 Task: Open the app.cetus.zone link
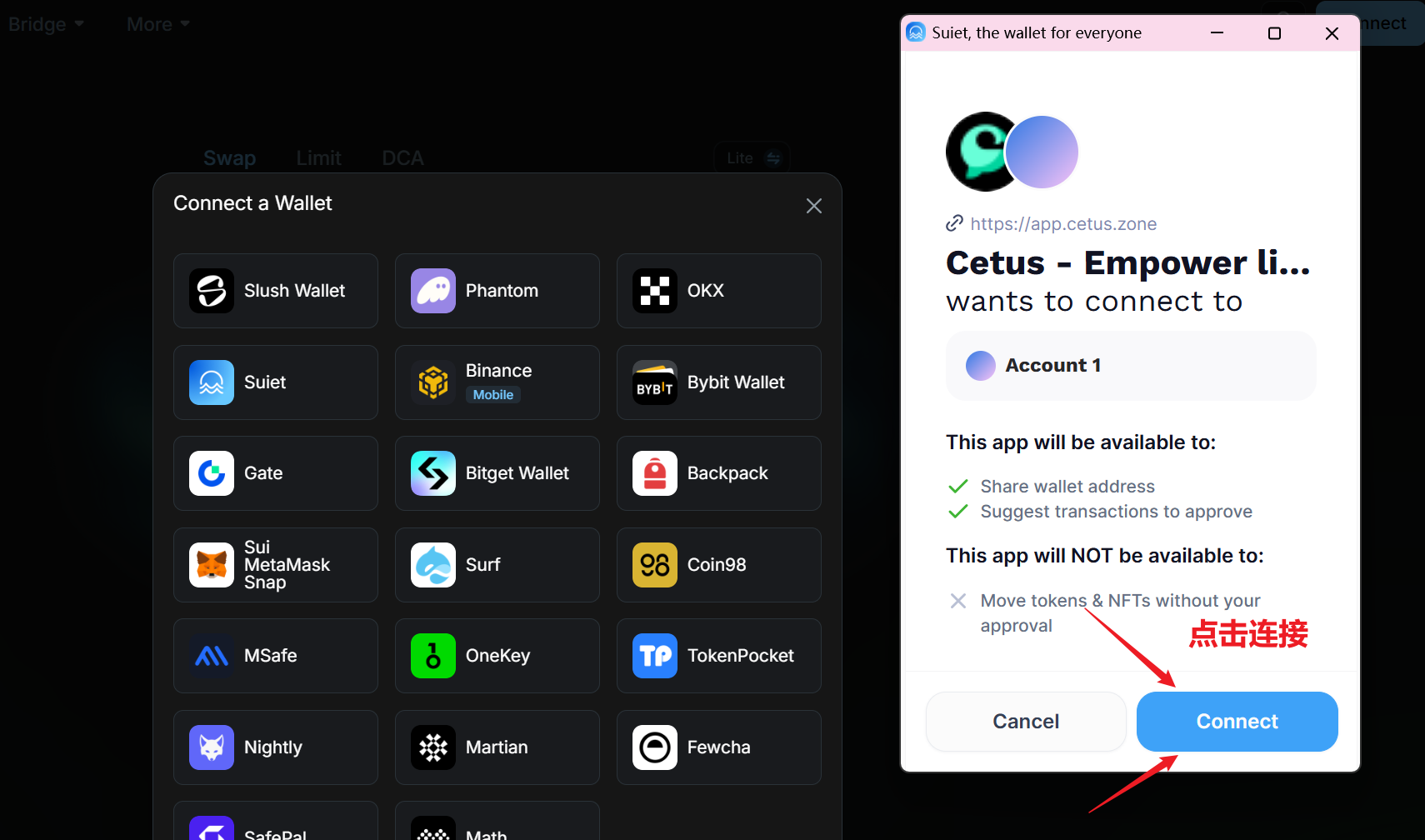(x=1062, y=224)
